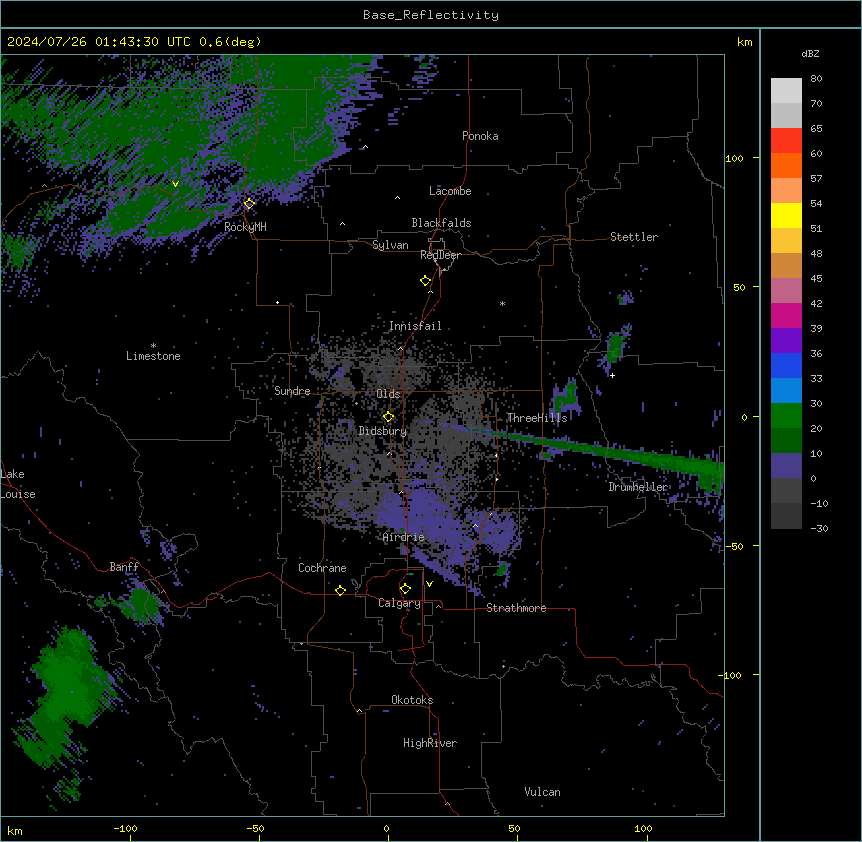Select the Sundre label
Screen dimensions: 862x842
[x=292, y=391]
